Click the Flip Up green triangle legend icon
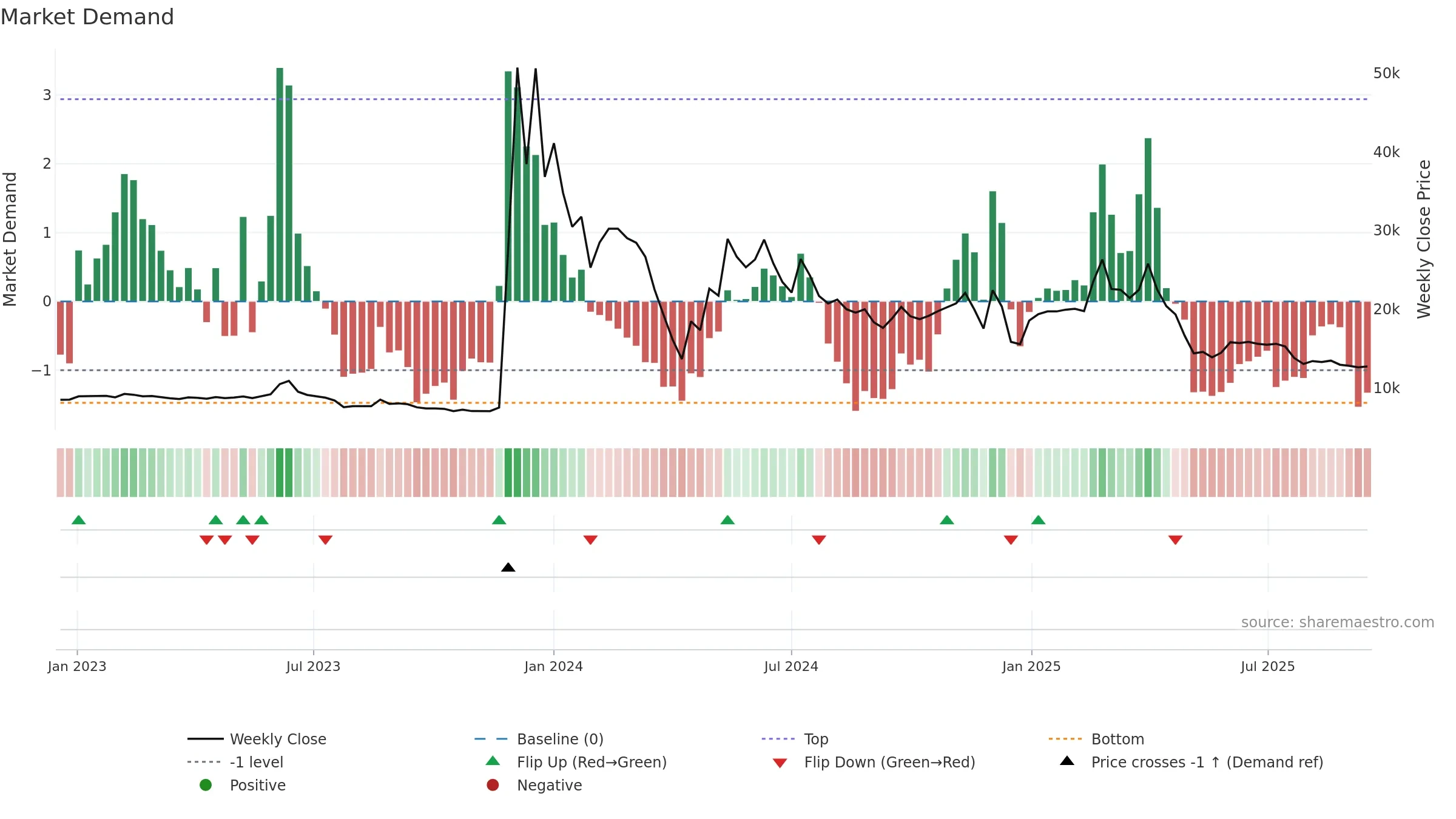 click(x=493, y=761)
